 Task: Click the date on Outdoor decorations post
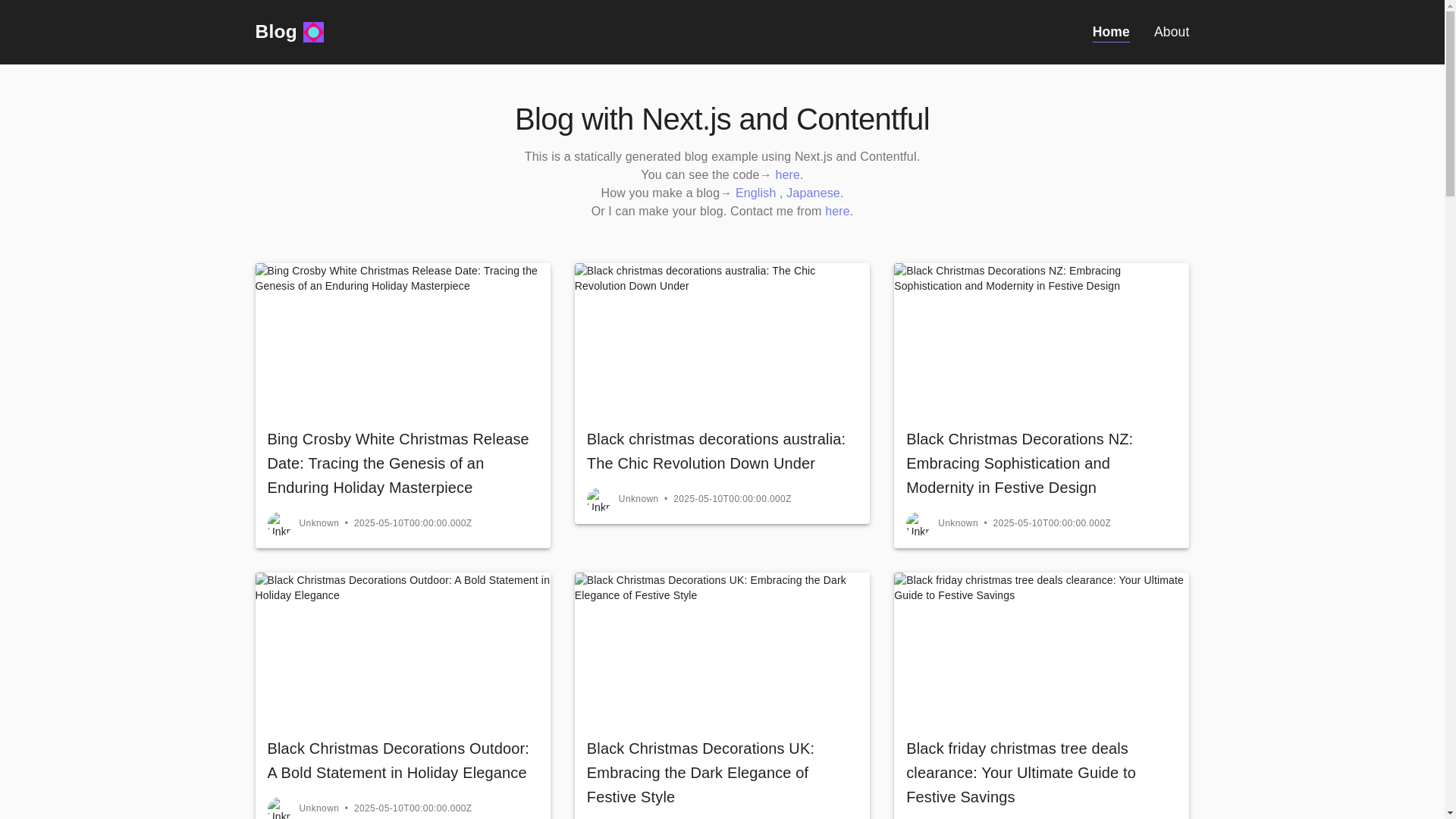coord(413,808)
